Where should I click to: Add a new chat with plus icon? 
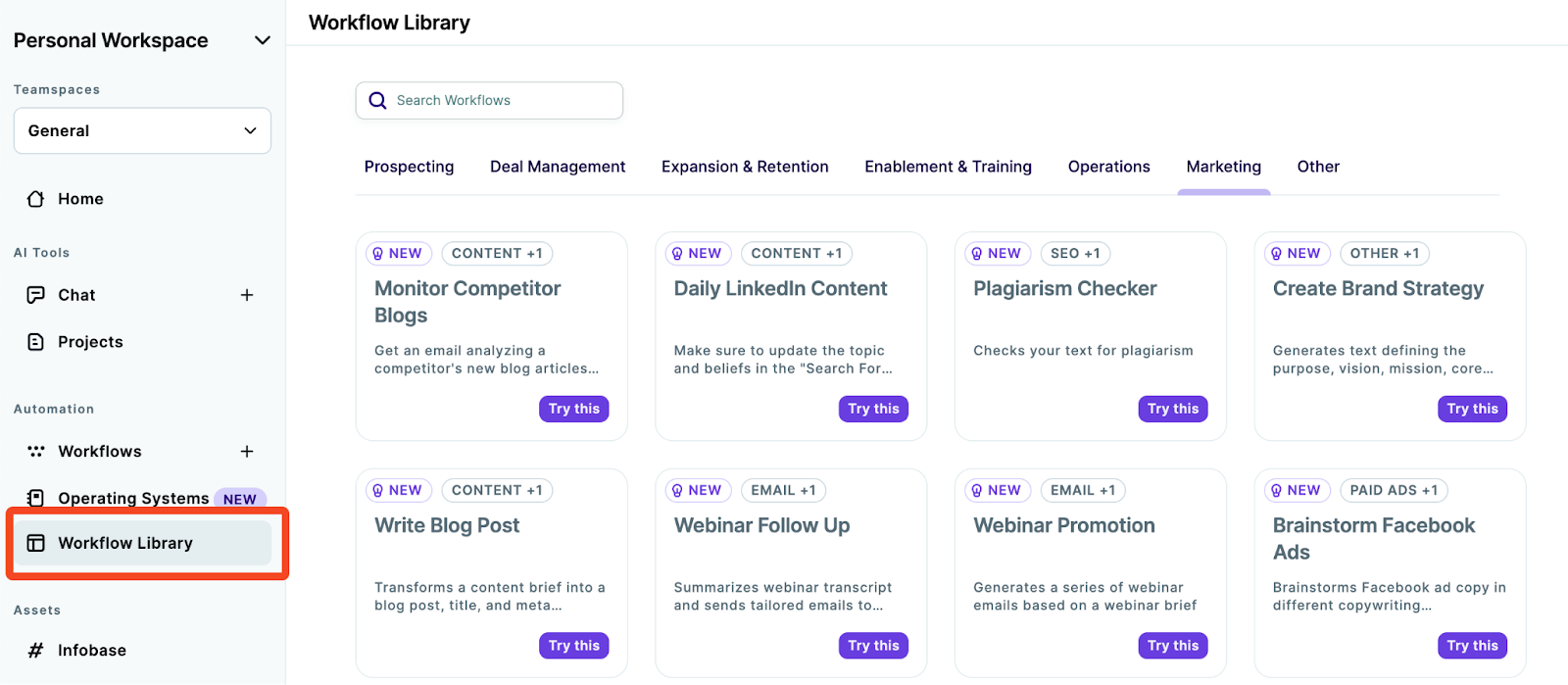point(247,295)
